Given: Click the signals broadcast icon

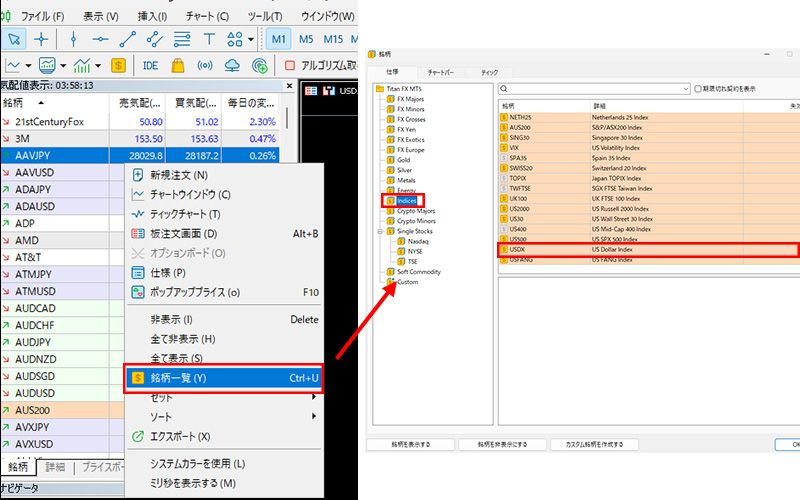Looking at the screenshot, I should tap(205, 66).
